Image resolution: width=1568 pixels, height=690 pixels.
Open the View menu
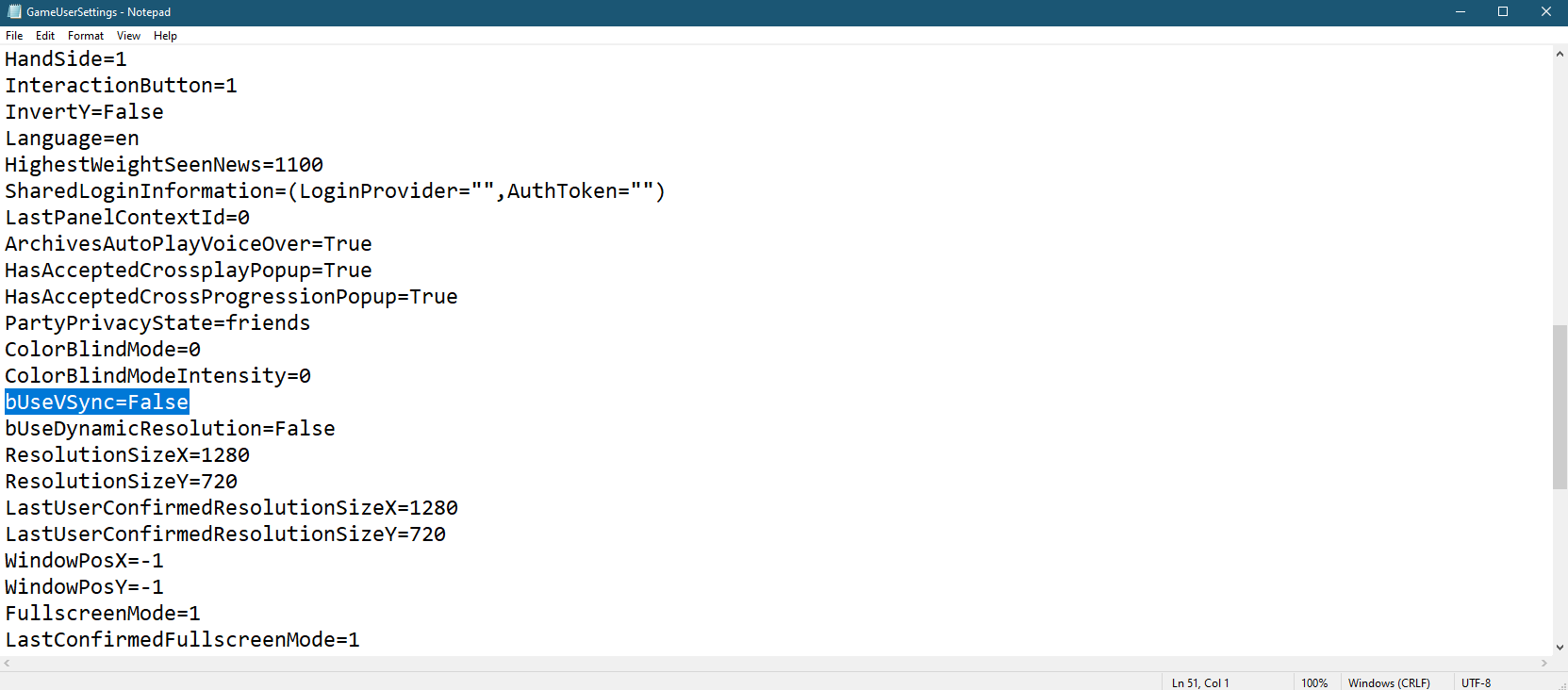[128, 36]
